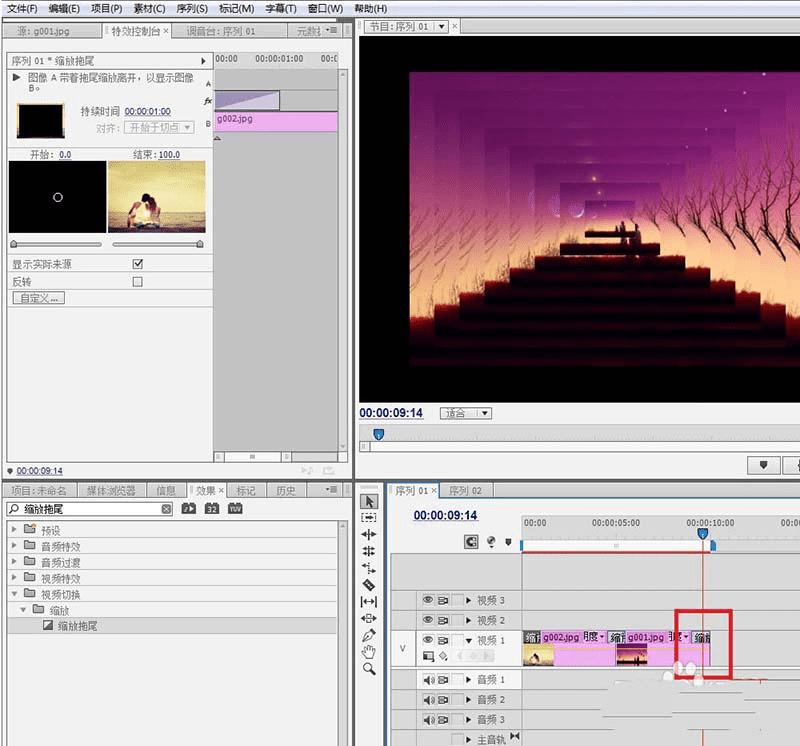Choose the Pen tool

[x=369, y=635]
